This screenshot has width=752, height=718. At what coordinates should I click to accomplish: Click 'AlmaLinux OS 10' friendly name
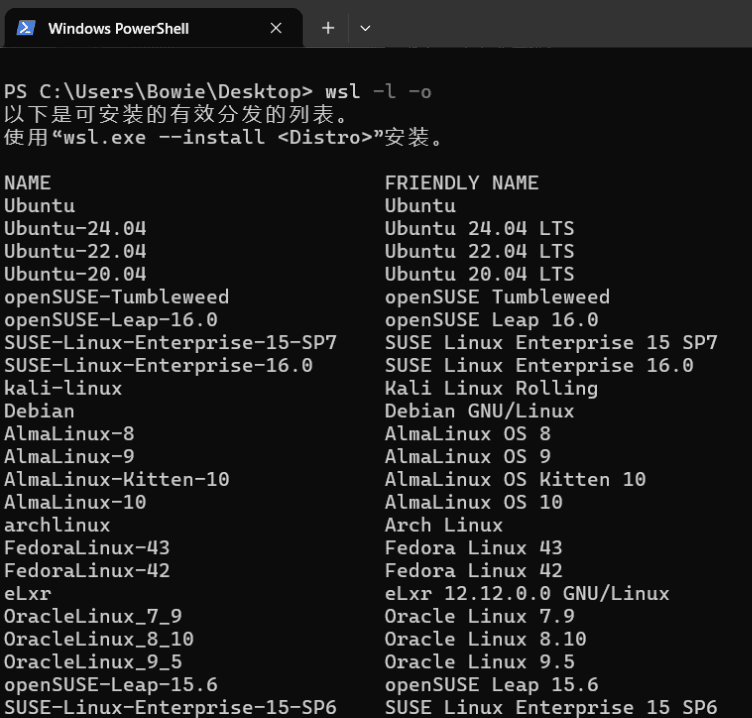[x=474, y=502]
